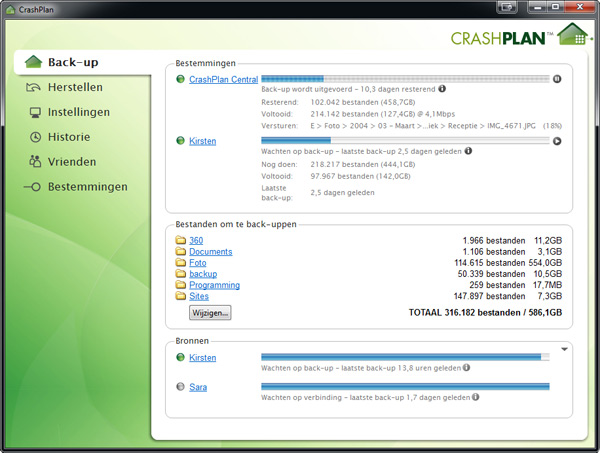Viewport: 600px width, 453px height.
Task: Click the Kirsten source progress bar
Action: point(405,357)
